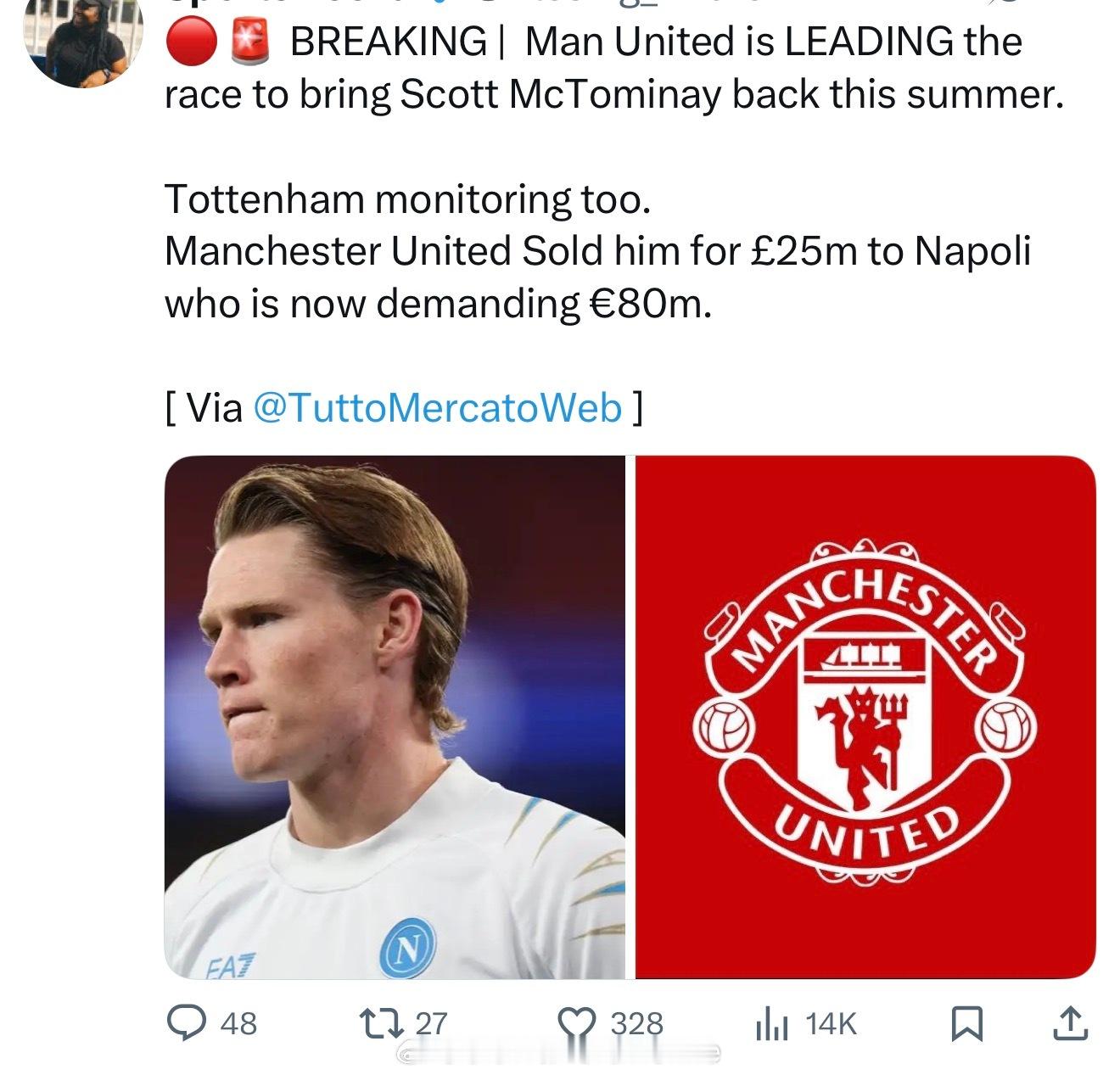Tap the share upload arrow icon
The width and height of the screenshot is (1120, 1075).
pos(1069,1023)
